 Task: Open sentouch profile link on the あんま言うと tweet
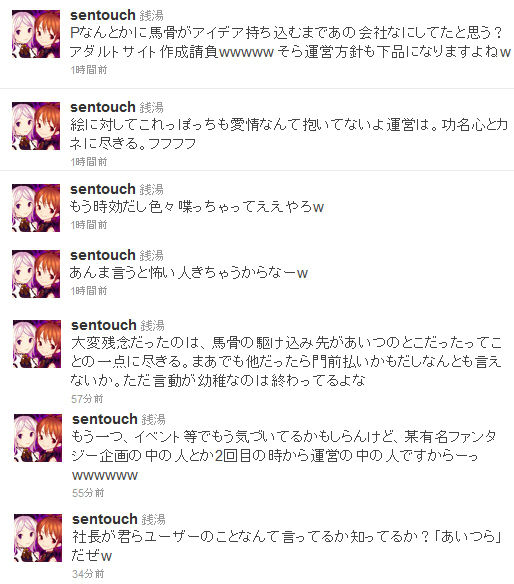(x=103, y=256)
